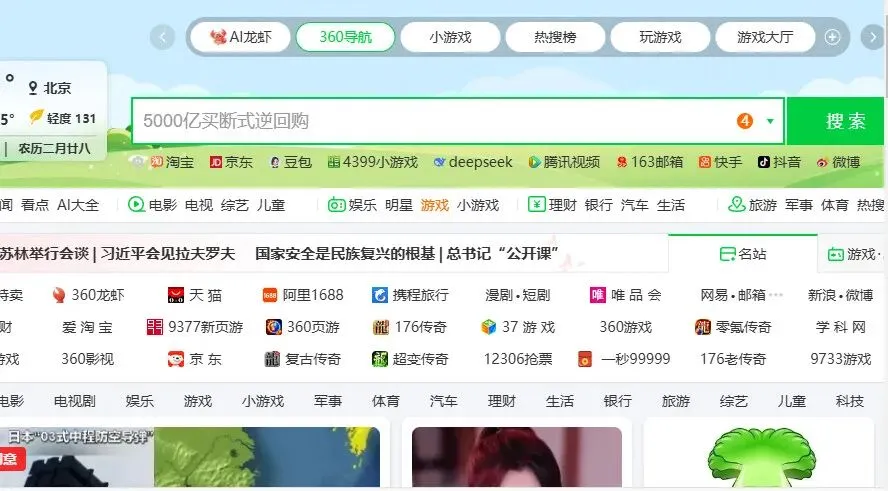Viewport: 888px width, 491px height.
Task: Click the highlighted orange 游戏 link
Action: click(x=434, y=205)
